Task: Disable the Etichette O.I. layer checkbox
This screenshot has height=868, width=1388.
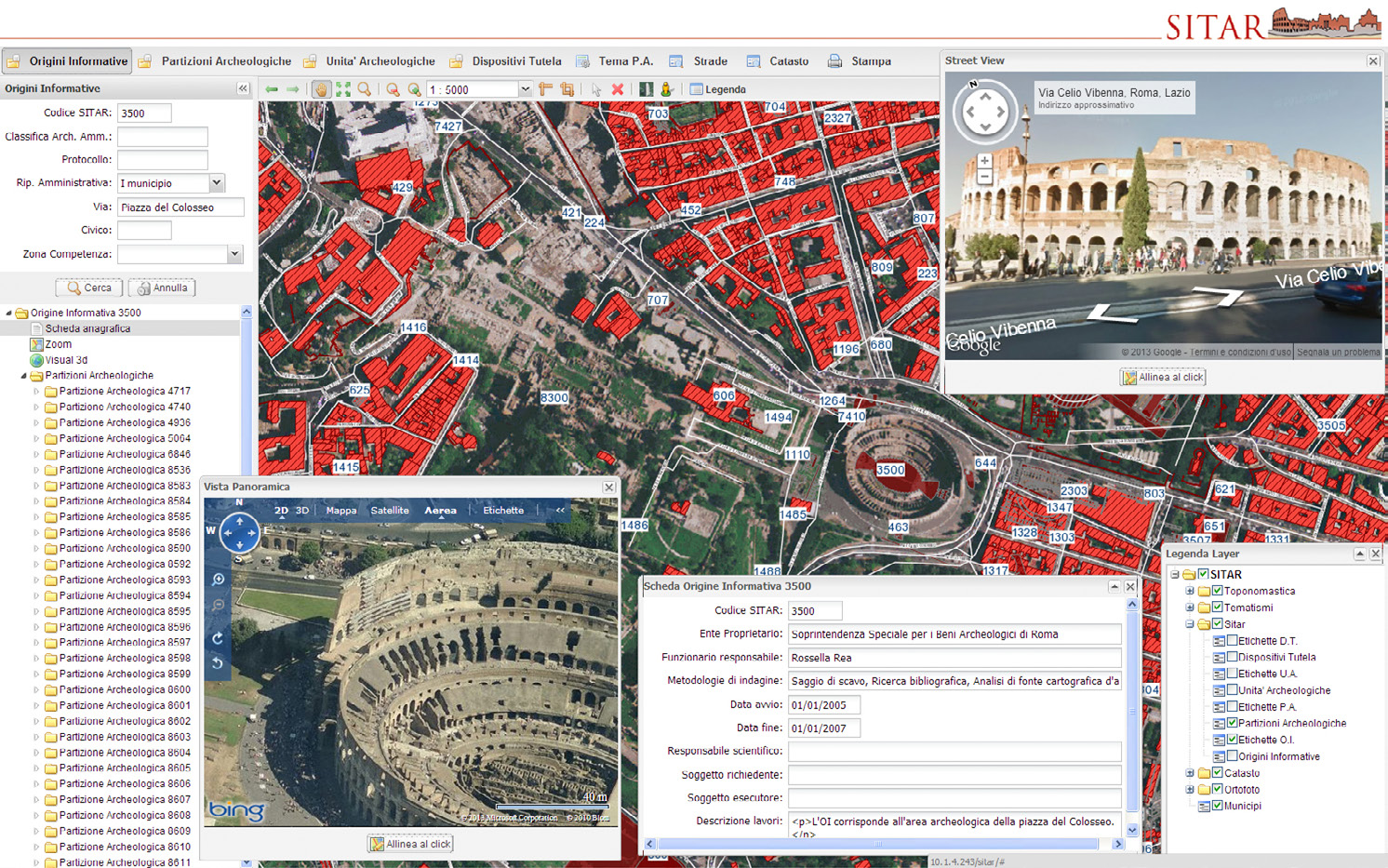Action: [x=1232, y=740]
